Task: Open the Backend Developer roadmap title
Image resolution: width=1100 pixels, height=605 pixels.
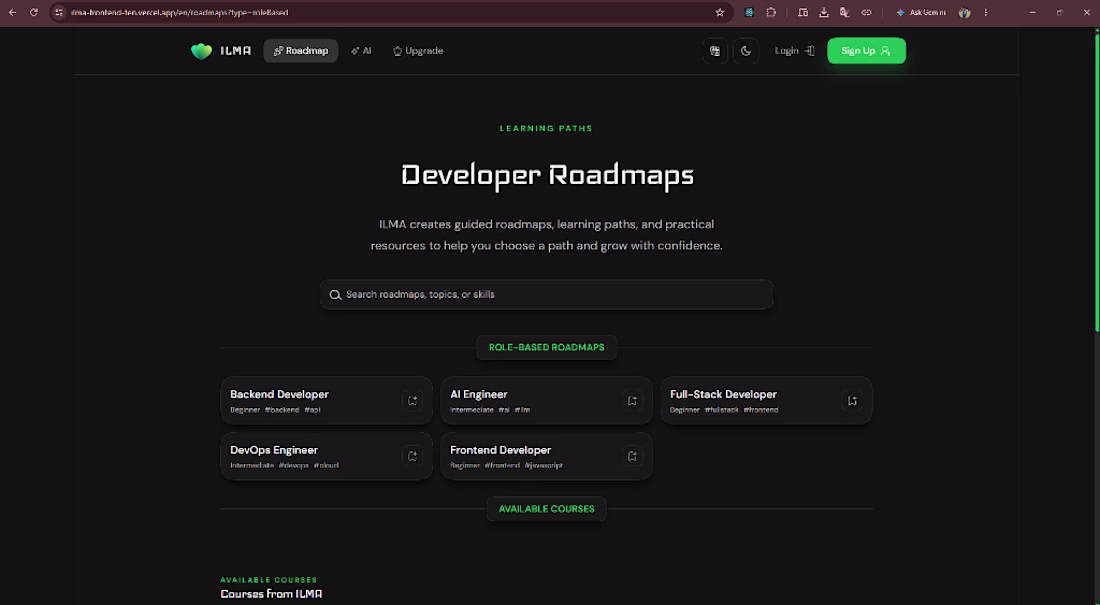Action: pyautogui.click(x=279, y=394)
